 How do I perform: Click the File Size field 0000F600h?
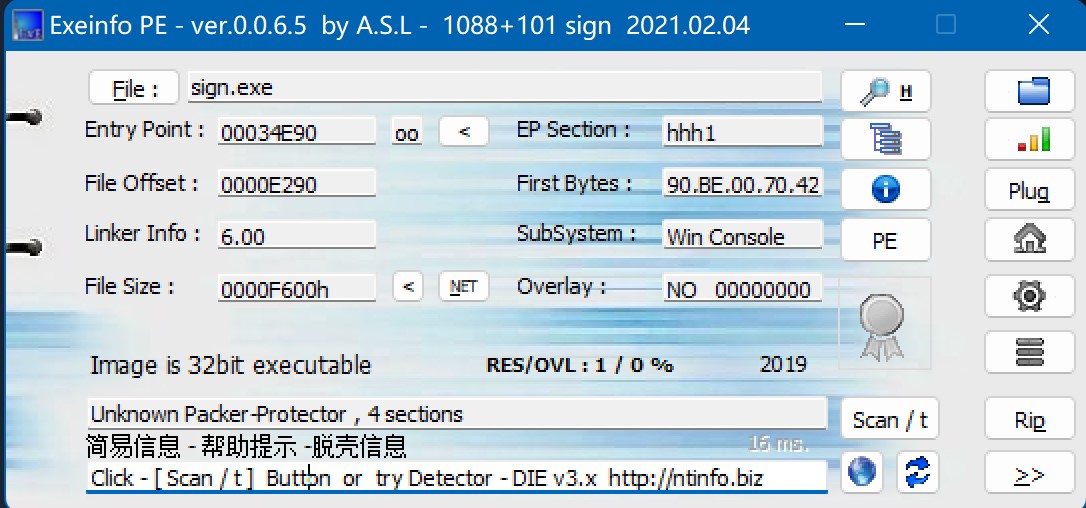[x=296, y=288]
